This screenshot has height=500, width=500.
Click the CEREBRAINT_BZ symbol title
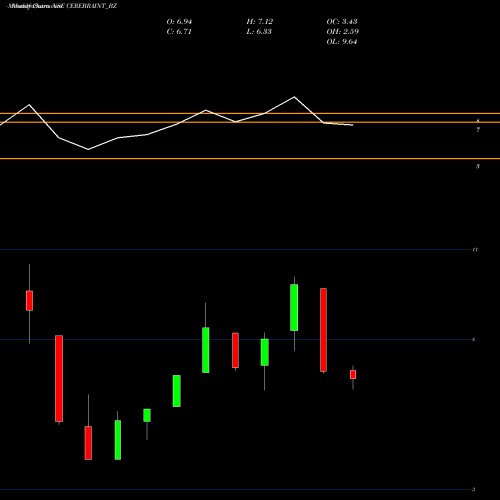(92, 6)
